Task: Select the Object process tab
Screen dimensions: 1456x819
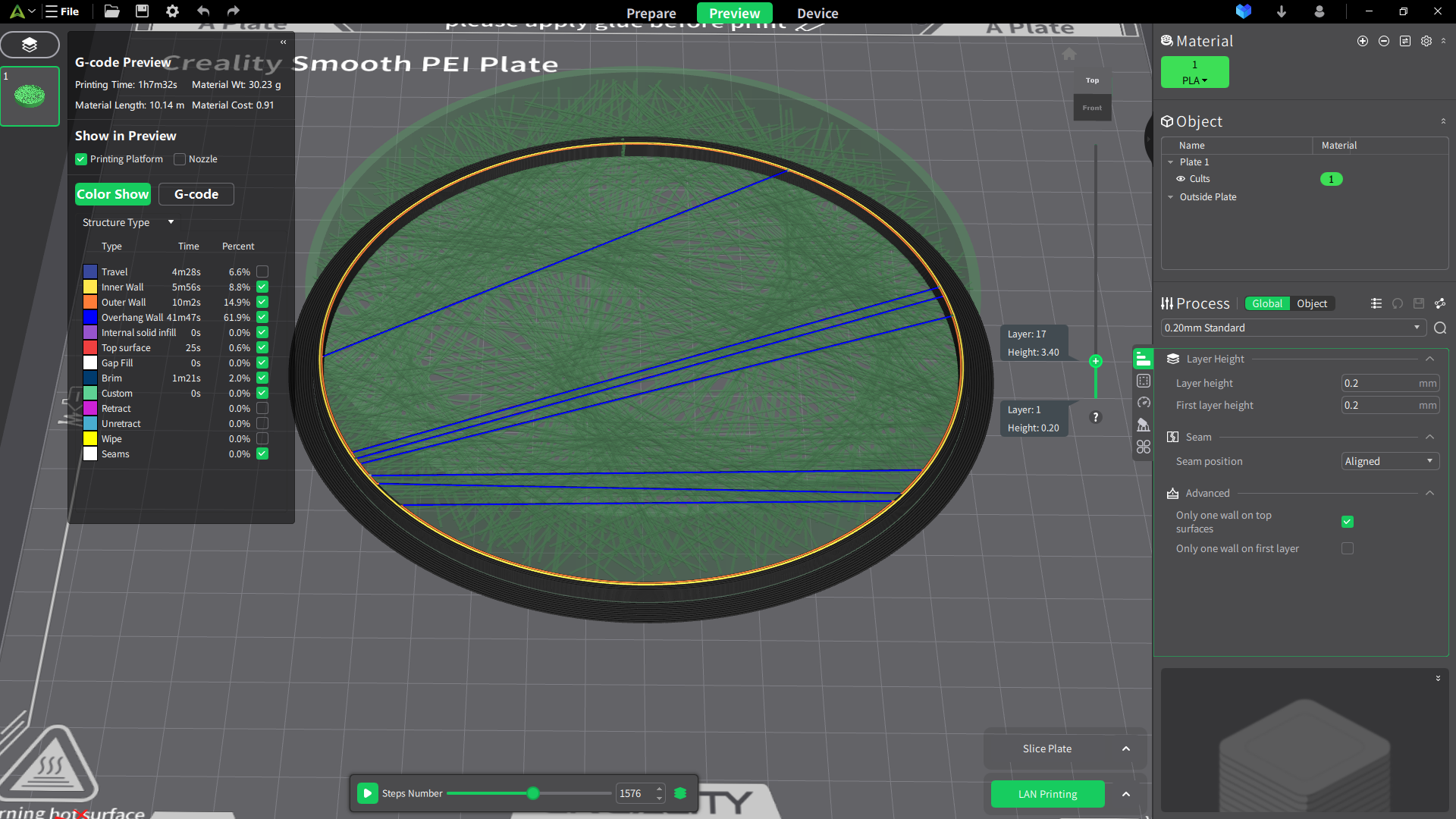Action: point(1312,303)
